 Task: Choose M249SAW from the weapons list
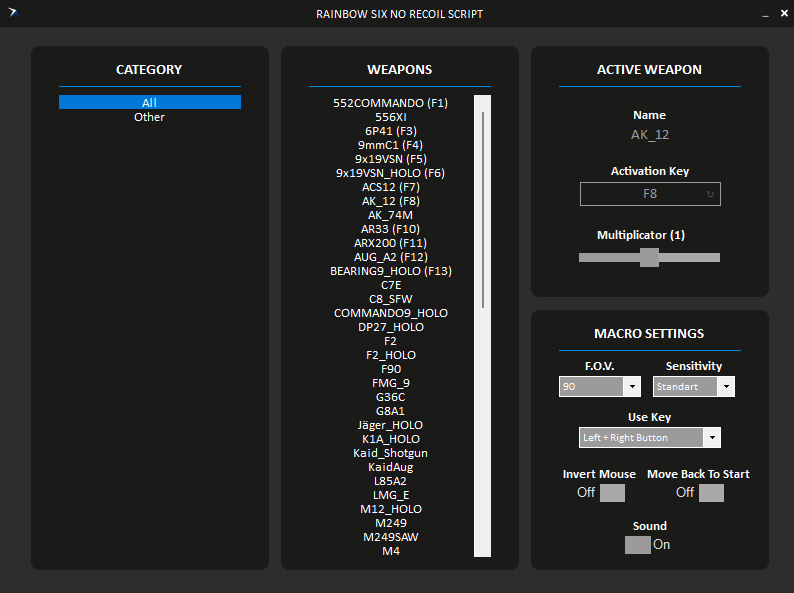pos(390,537)
